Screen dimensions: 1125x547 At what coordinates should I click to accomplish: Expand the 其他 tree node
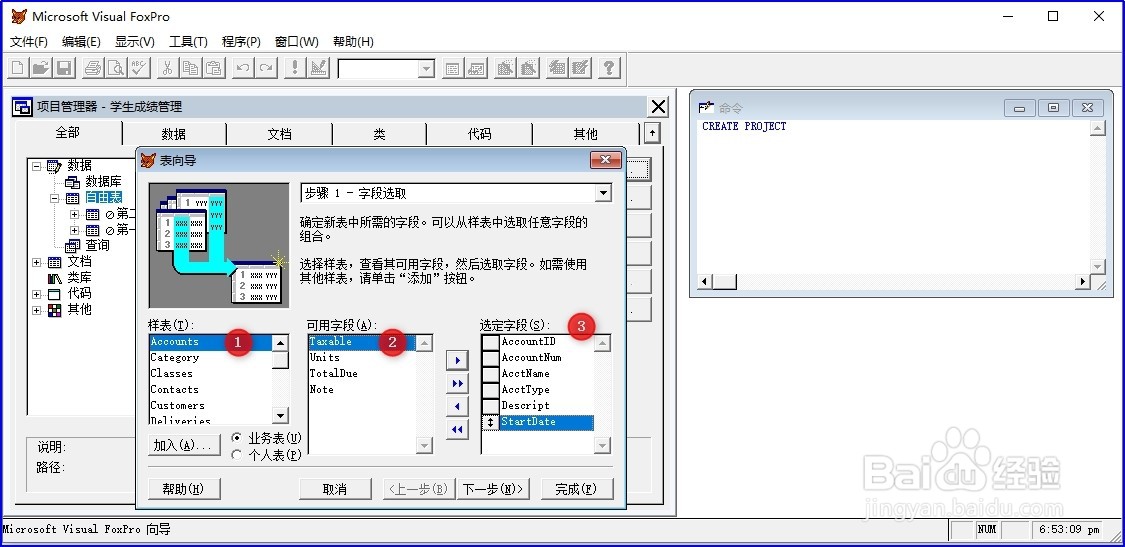coord(37,310)
